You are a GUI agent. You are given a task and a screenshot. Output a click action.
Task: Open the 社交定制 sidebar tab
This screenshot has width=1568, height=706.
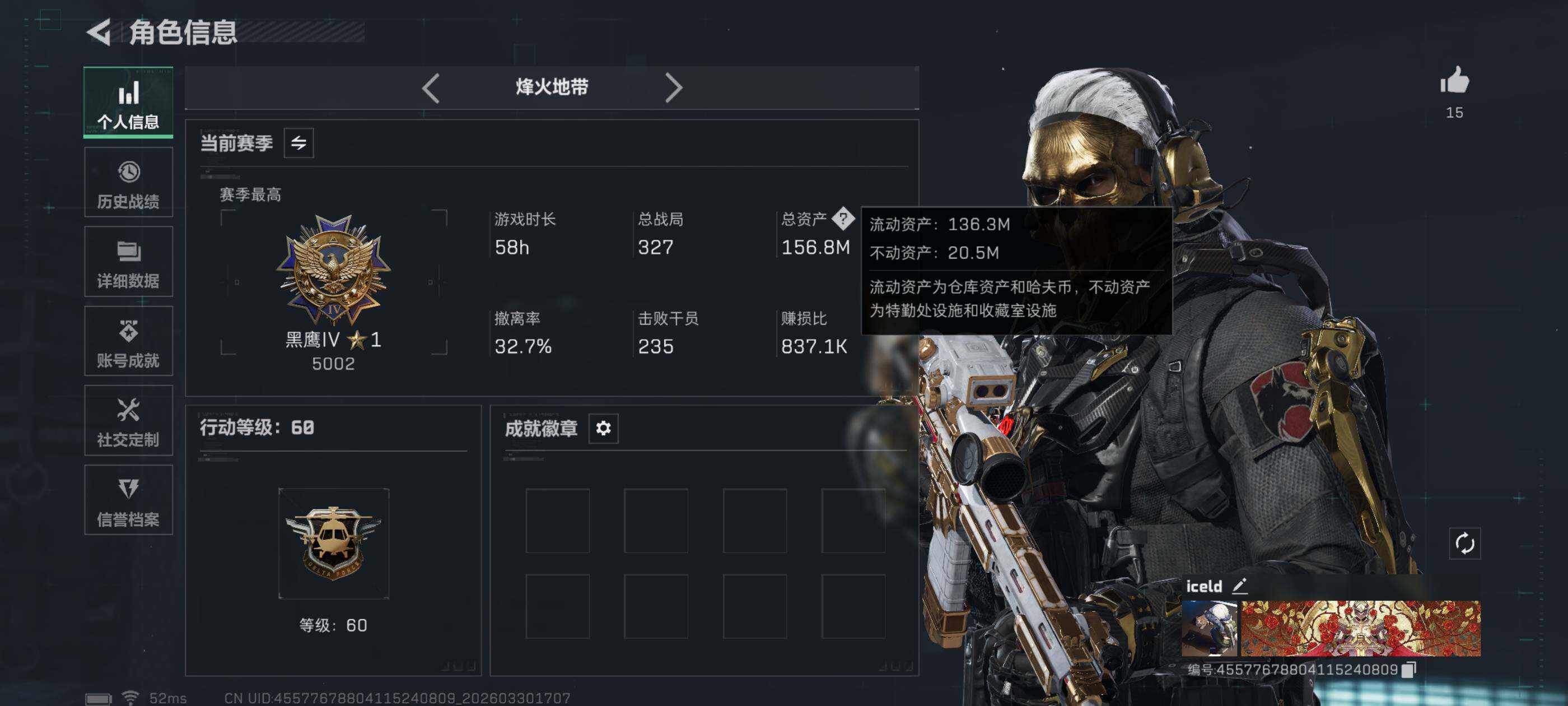pyautogui.click(x=128, y=420)
